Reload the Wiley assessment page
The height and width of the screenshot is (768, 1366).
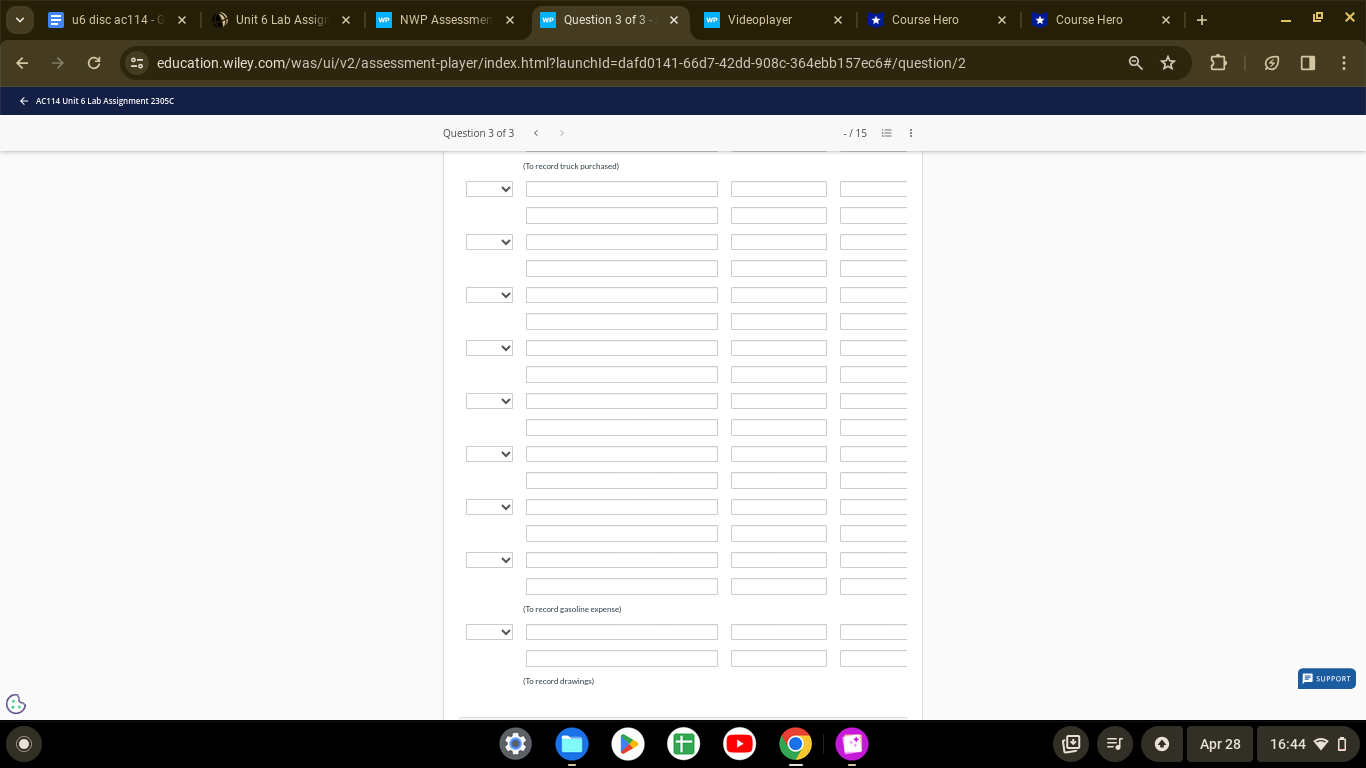point(94,63)
